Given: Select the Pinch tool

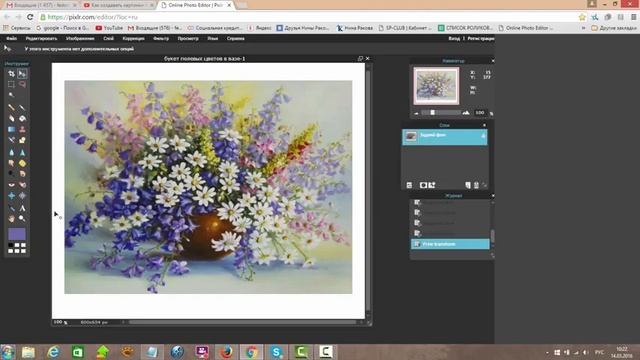Looking at the screenshot, I should tap(22, 196).
